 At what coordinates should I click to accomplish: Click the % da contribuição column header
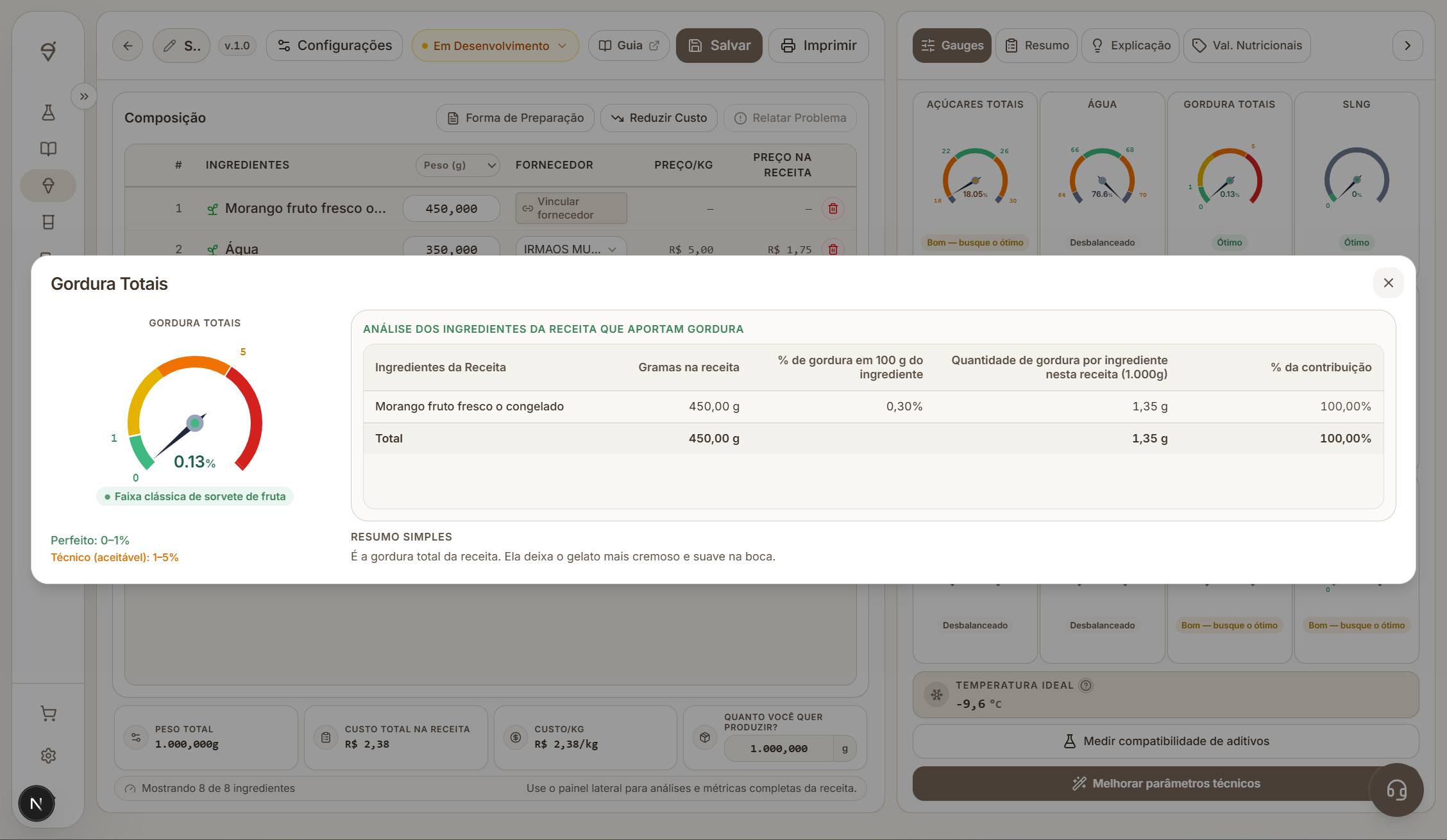click(x=1321, y=367)
